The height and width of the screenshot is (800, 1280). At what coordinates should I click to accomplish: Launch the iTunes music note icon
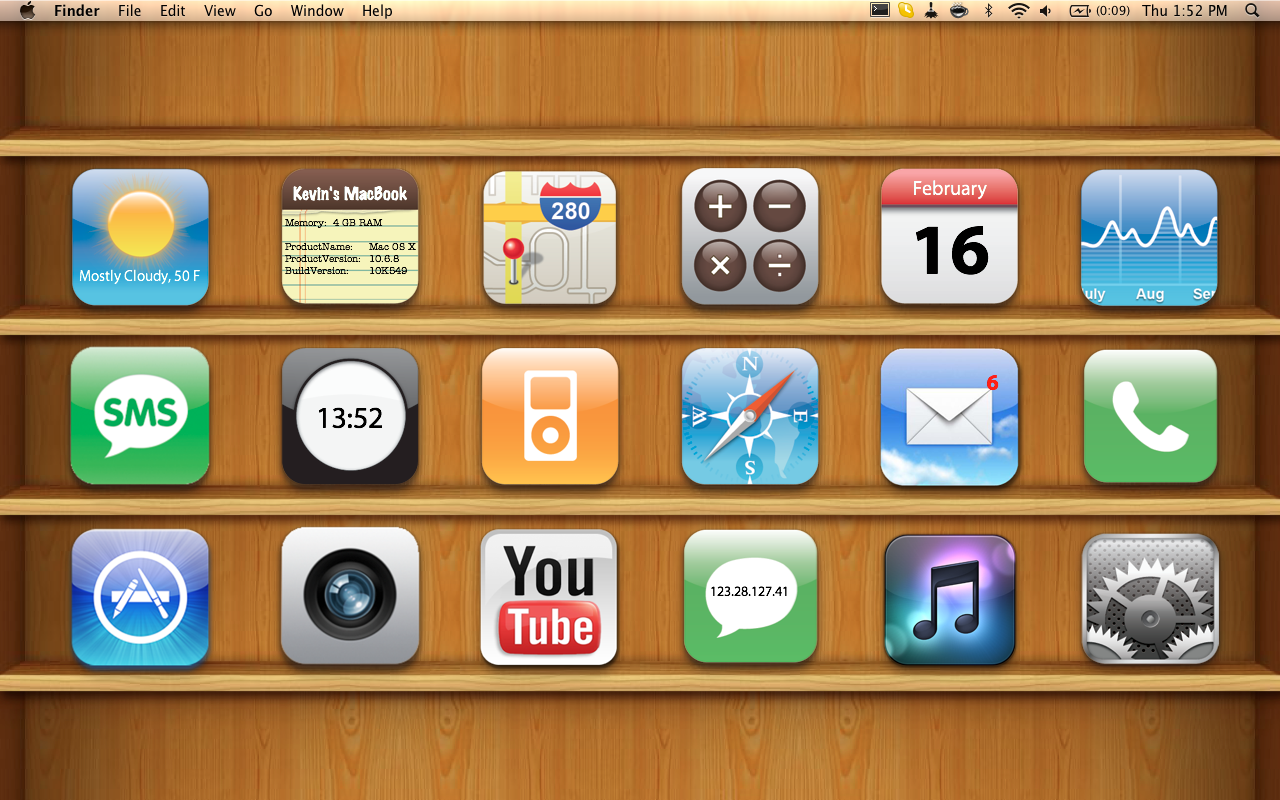tap(950, 600)
